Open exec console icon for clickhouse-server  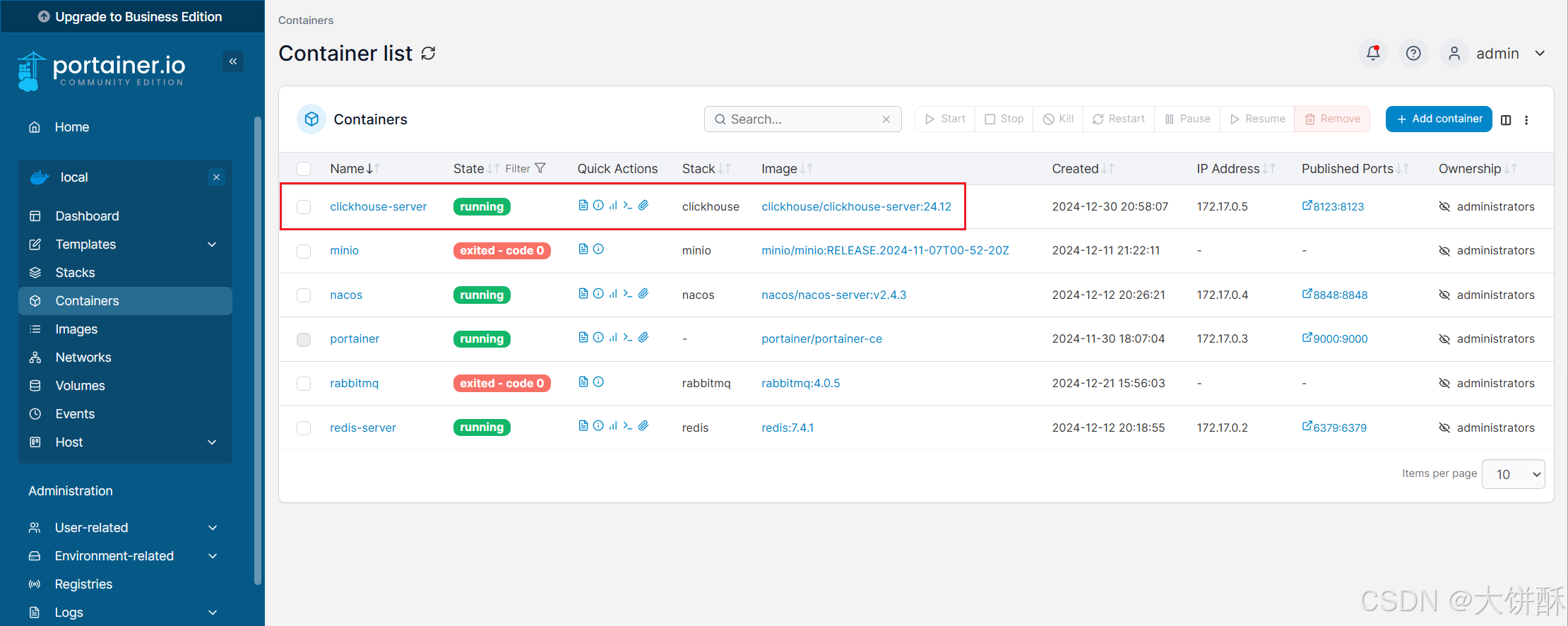tap(628, 205)
